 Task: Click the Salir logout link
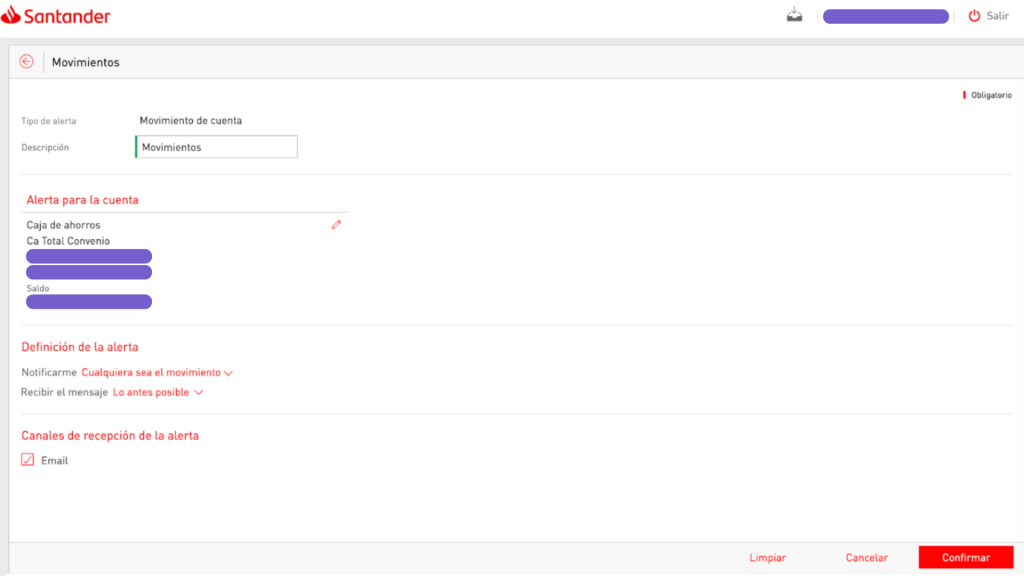[x=997, y=16]
